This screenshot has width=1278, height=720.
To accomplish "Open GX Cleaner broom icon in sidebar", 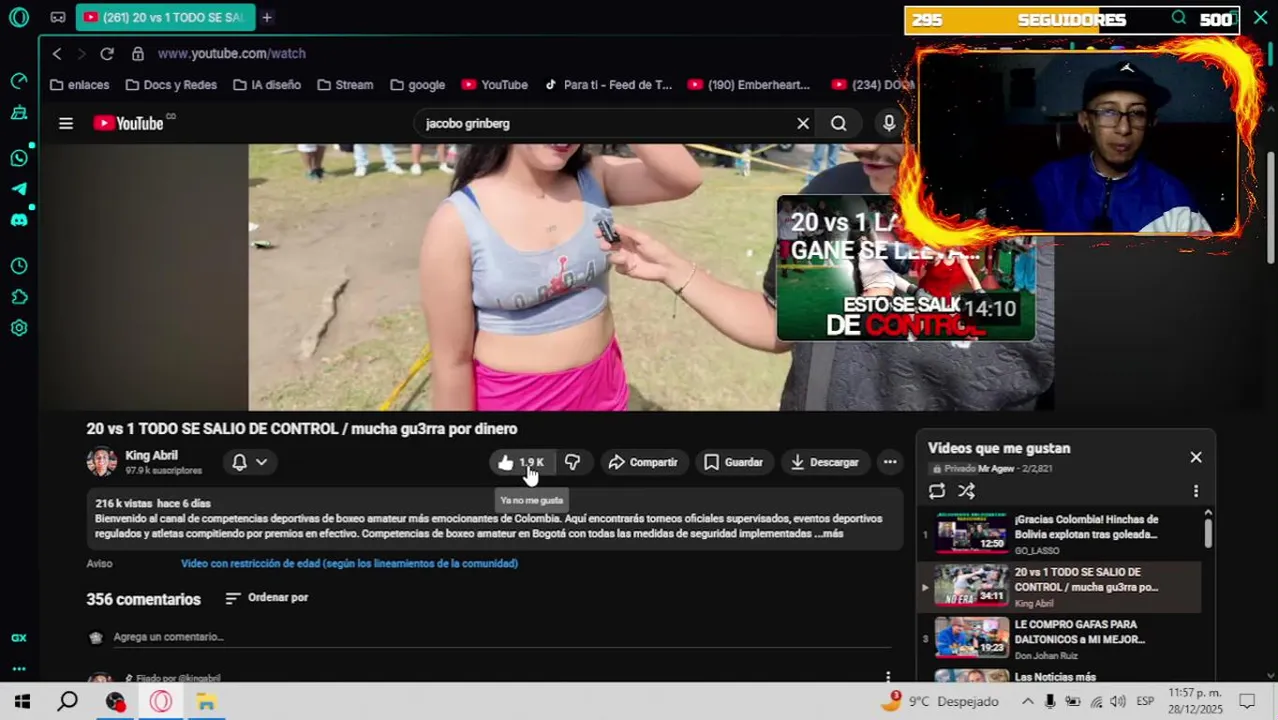I will tap(18, 112).
